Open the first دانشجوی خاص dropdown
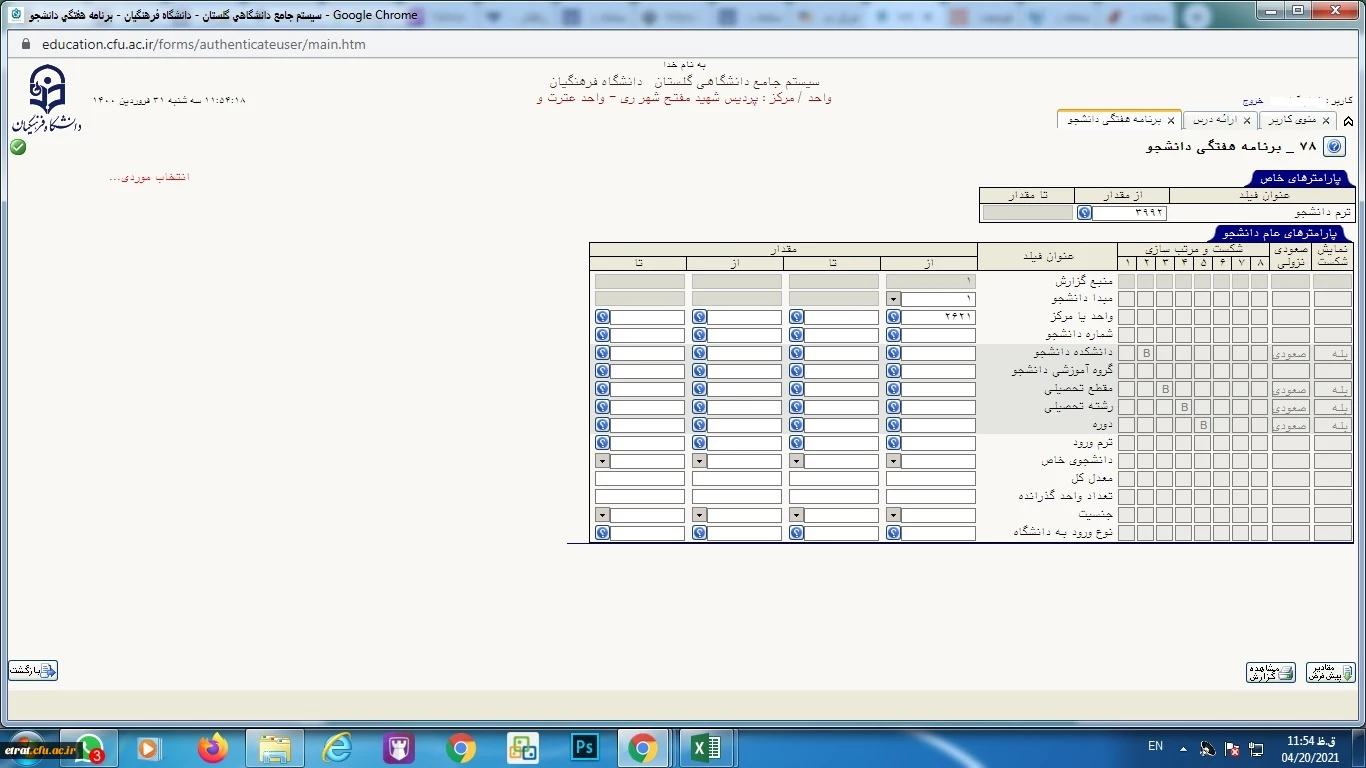Viewport: 1366px width, 768px height. click(x=893, y=461)
